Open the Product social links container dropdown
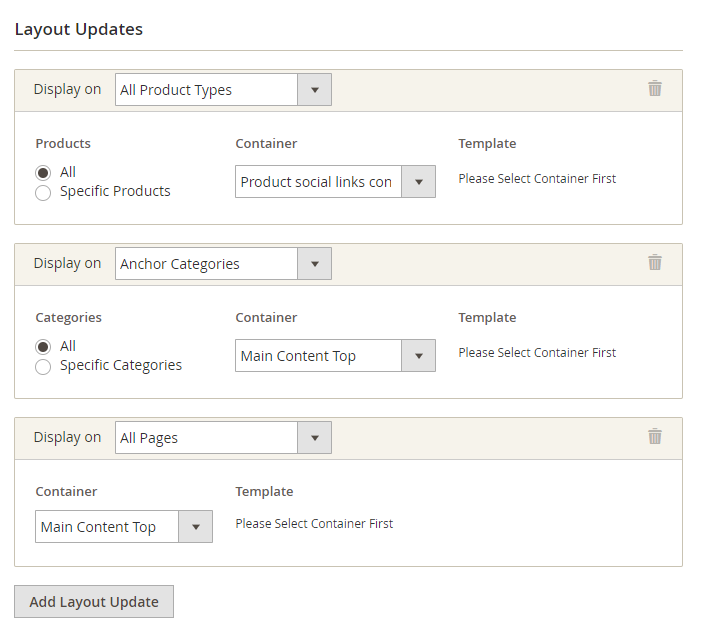 click(335, 182)
